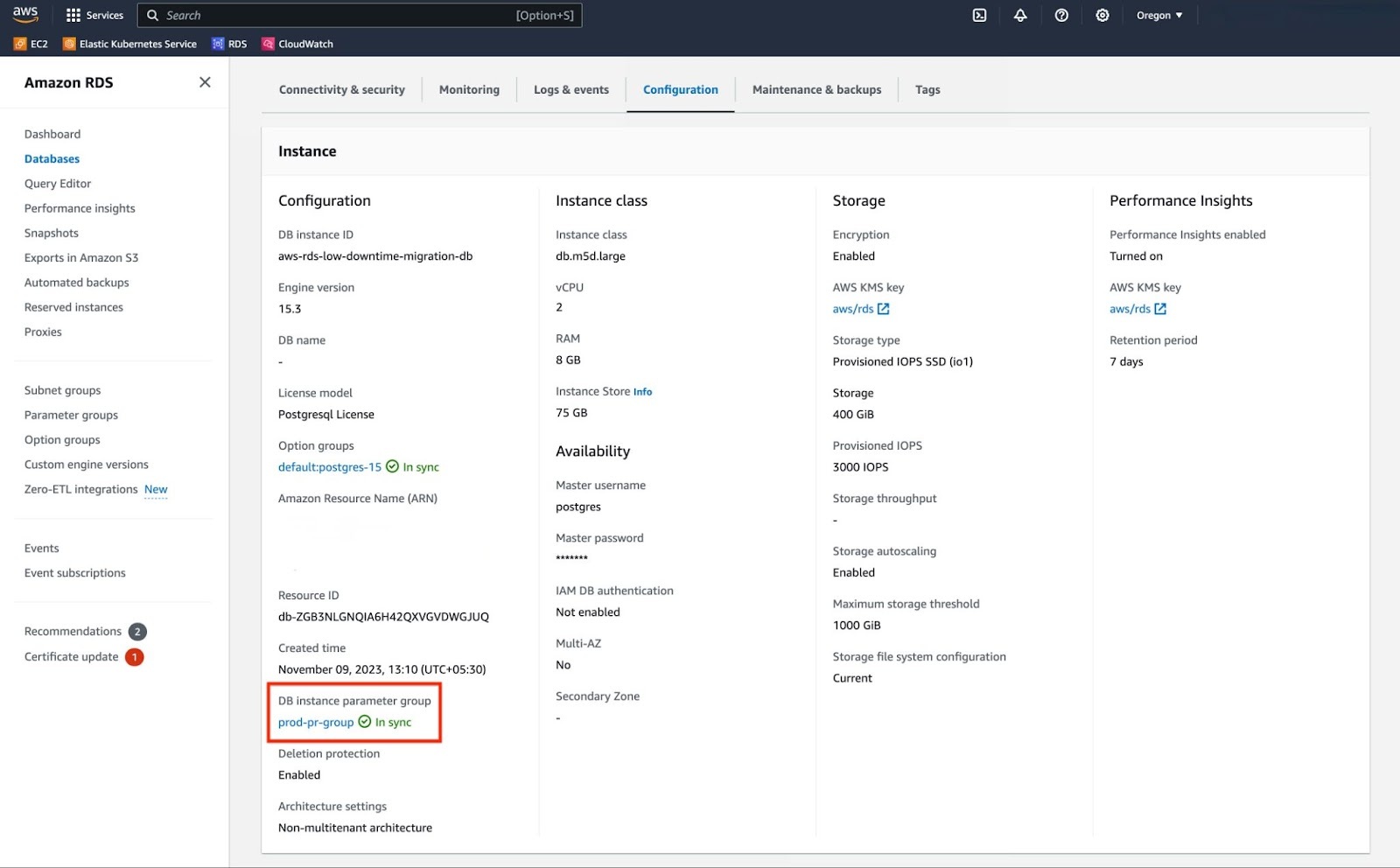Click the instance class value db.m5d.large

pyautogui.click(x=591, y=256)
